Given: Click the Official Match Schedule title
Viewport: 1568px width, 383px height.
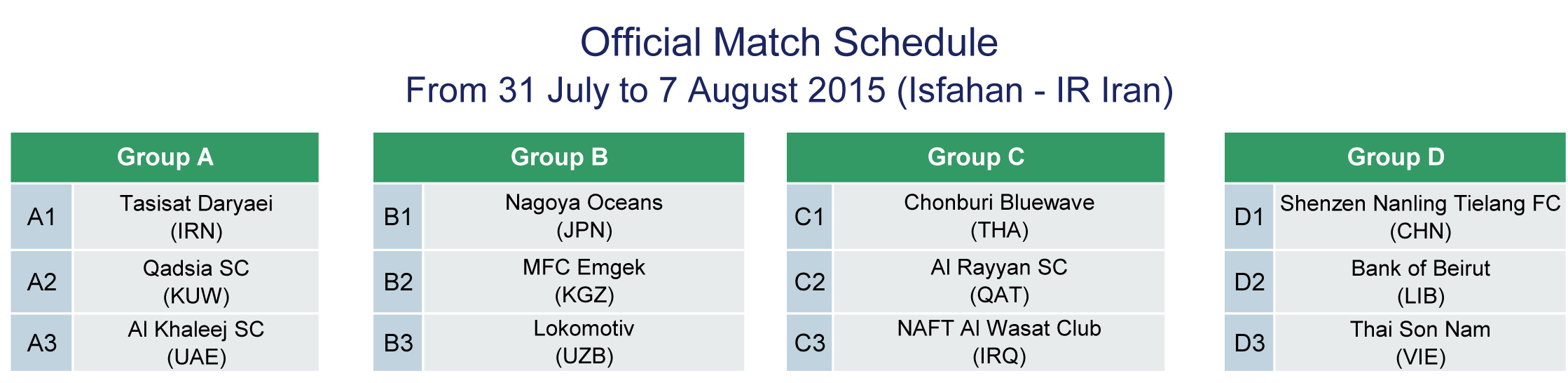Looking at the screenshot, I should tap(789, 42).
